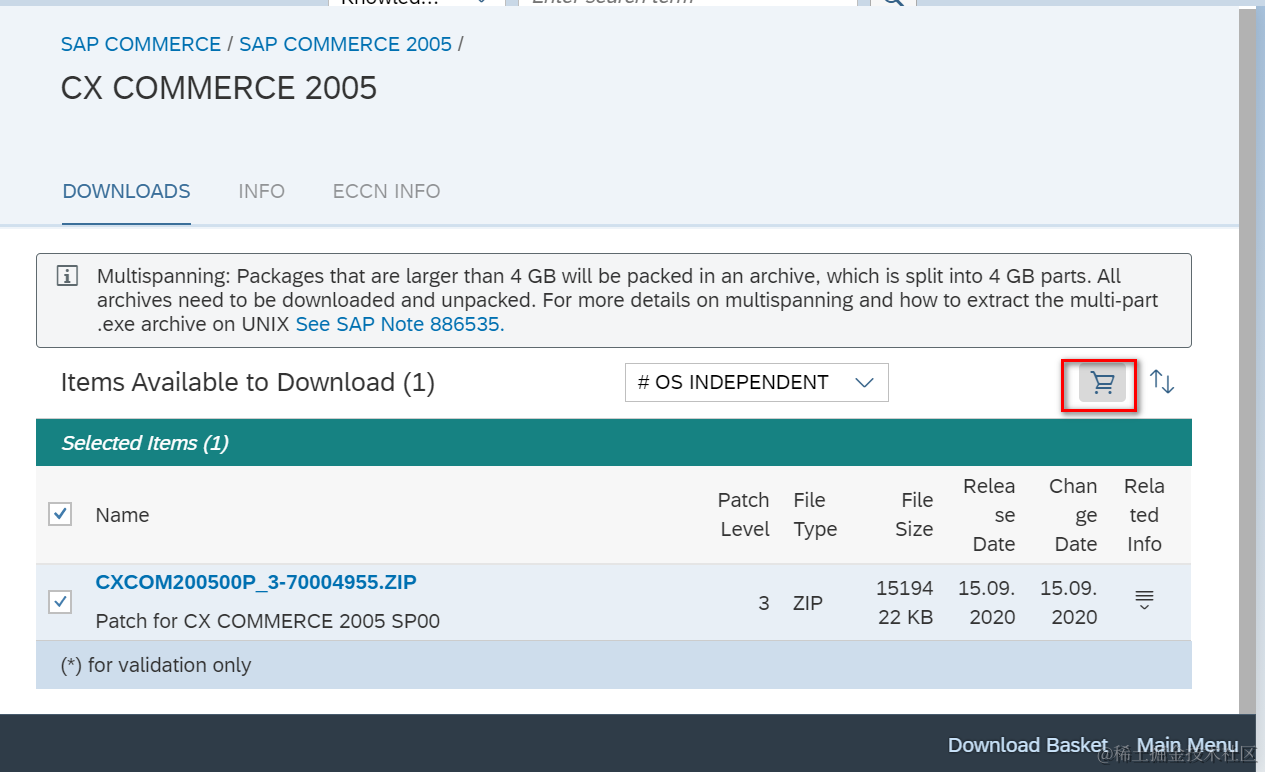The height and width of the screenshot is (772, 1265).
Task: Go to SAP COMMERCE breadcrumb
Action: [x=141, y=44]
